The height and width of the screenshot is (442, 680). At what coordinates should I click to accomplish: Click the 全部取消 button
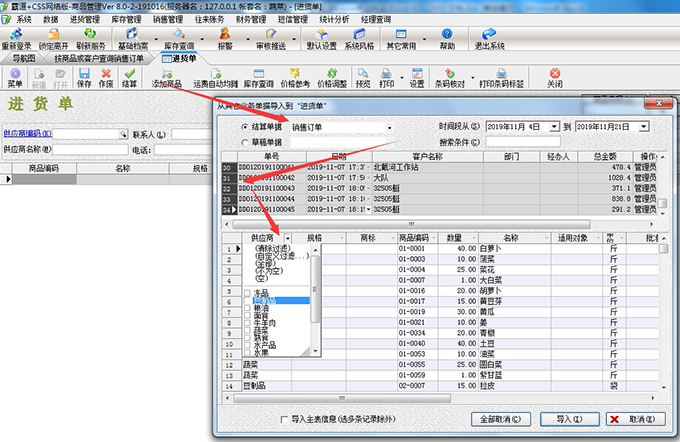coord(501,419)
